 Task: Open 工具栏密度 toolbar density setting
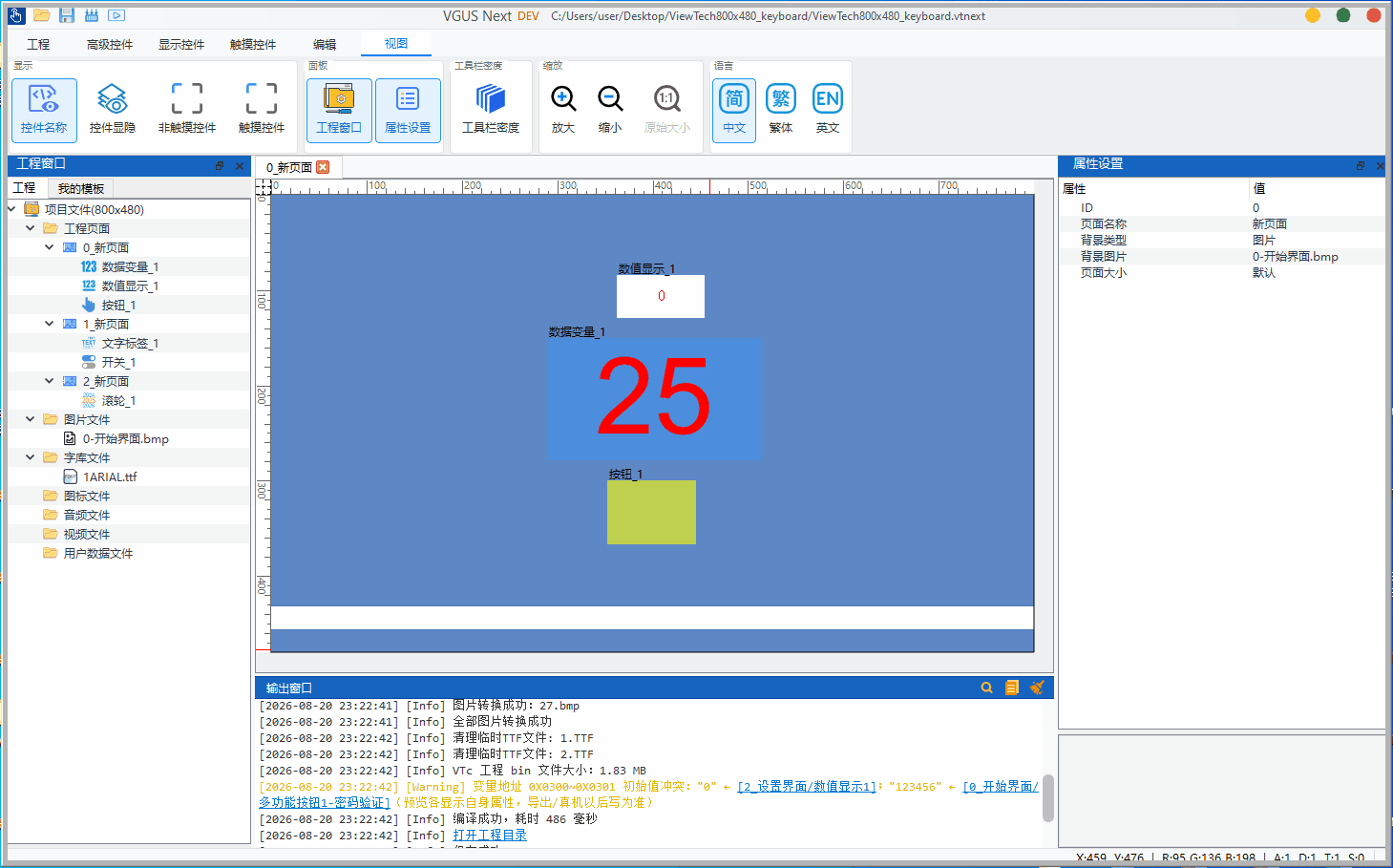[x=491, y=109]
